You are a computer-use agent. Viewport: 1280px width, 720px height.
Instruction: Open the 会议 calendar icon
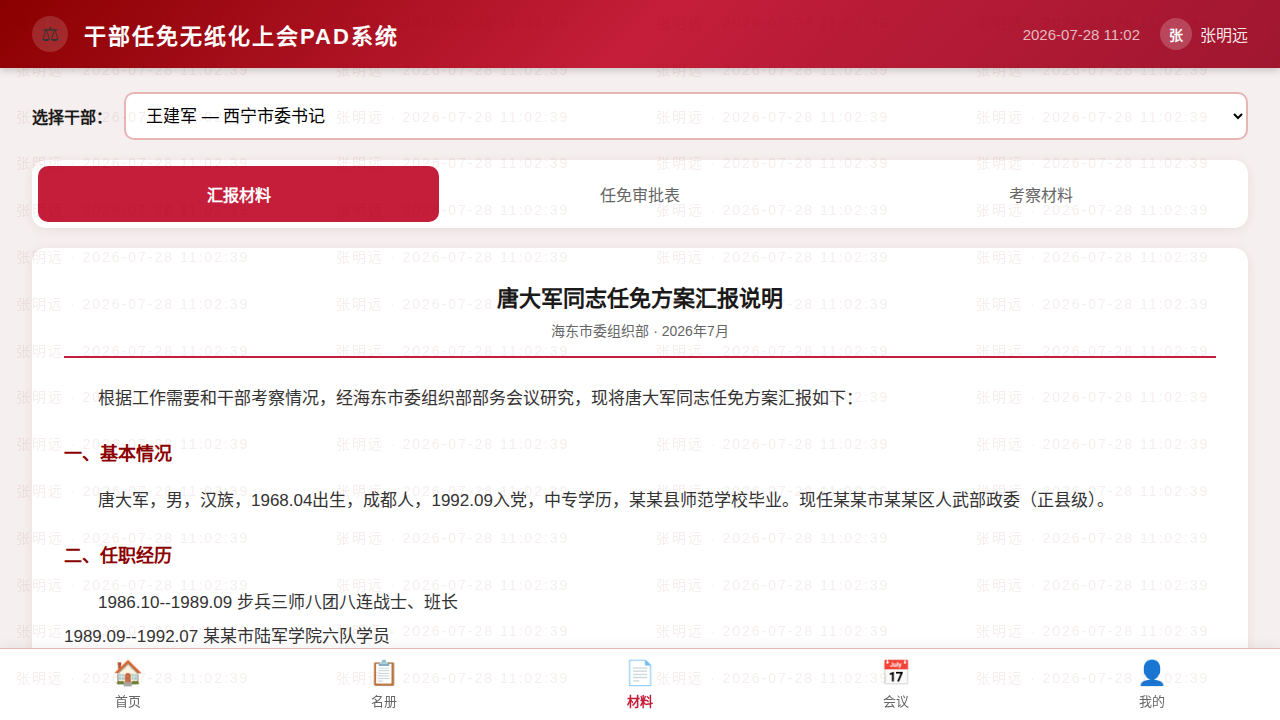click(x=896, y=673)
